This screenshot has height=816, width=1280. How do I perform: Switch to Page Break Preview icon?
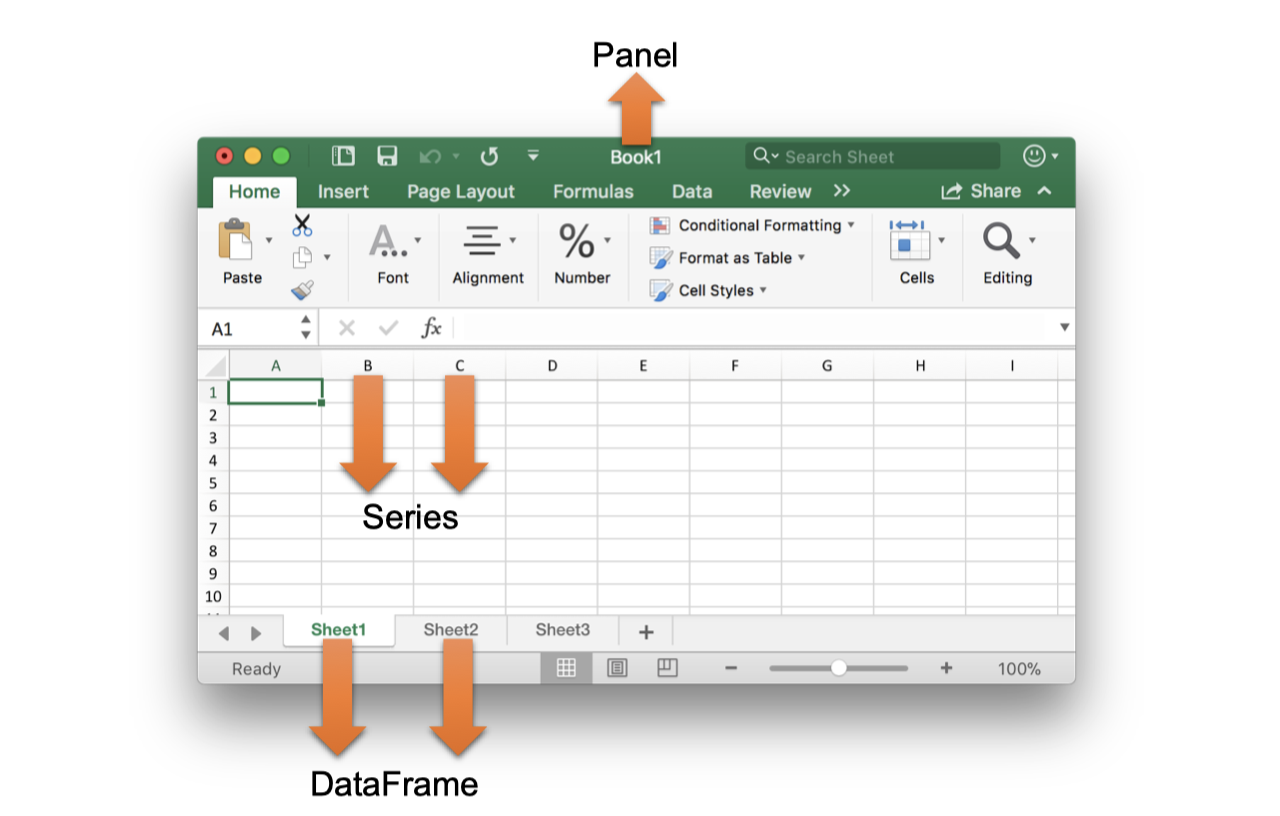tap(667, 668)
